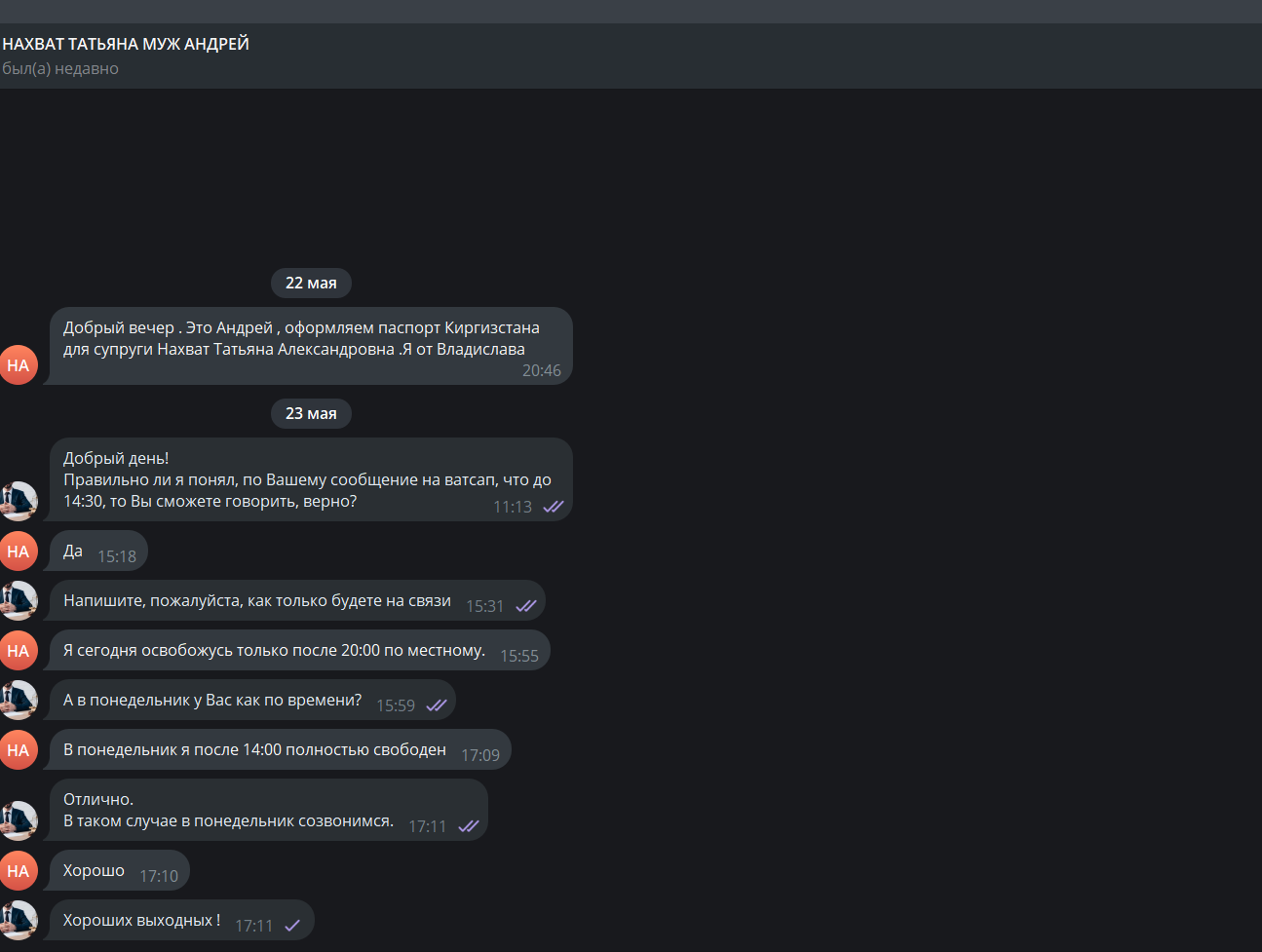The width and height of the screenshot is (1262, 952).
Task: Select message 'Я сегодня освобожусь только после 20:00'
Action: [300, 651]
